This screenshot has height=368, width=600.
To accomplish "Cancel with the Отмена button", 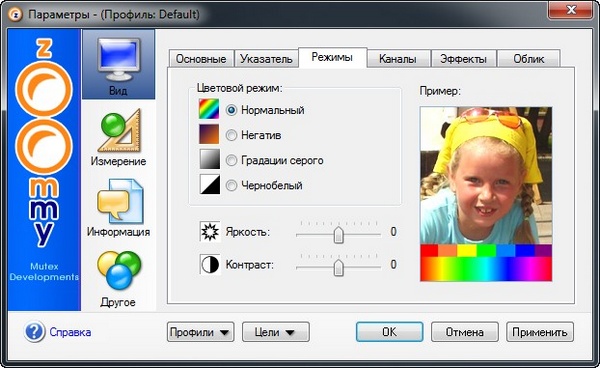I will [465, 332].
